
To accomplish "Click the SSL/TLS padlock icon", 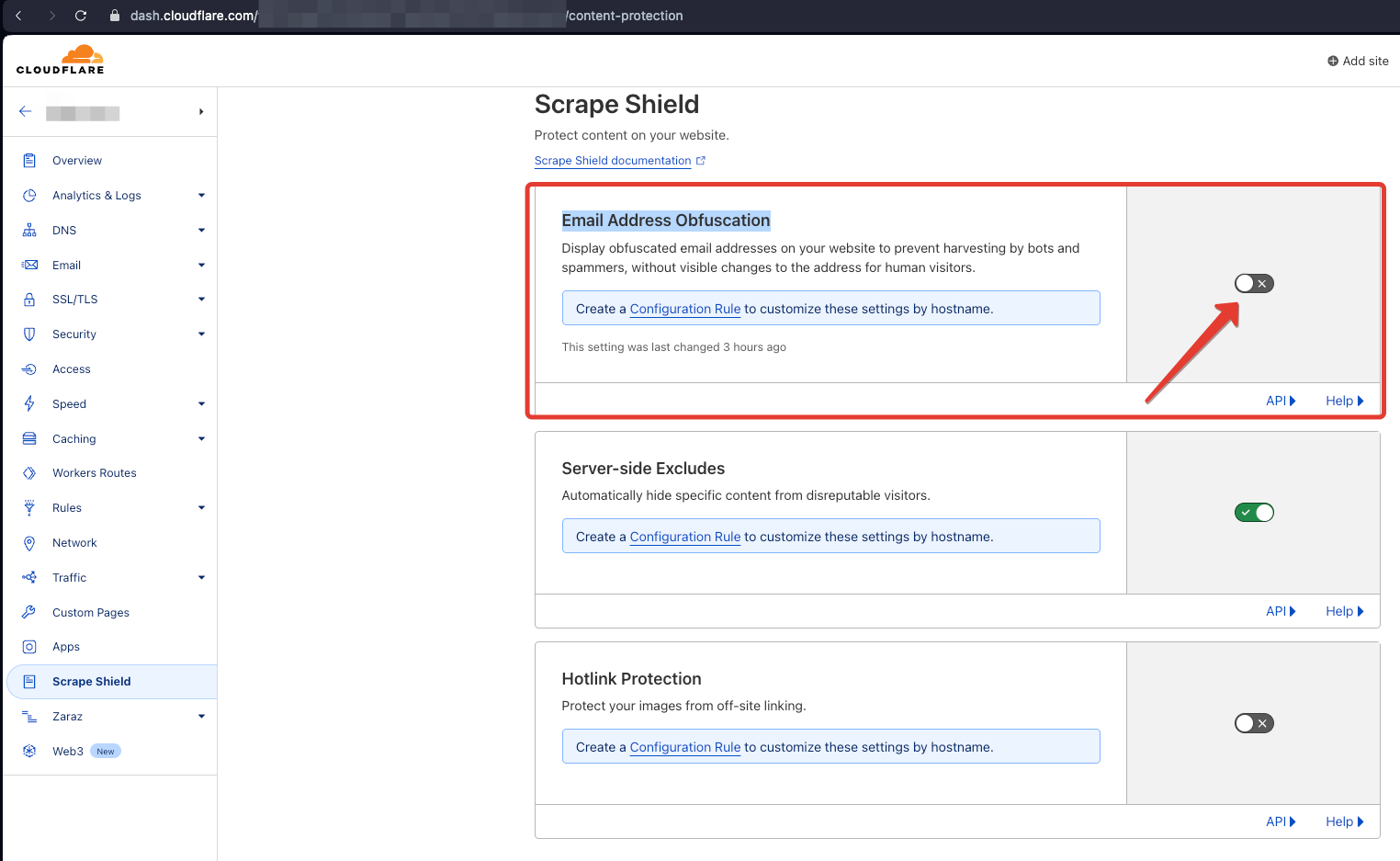I will [29, 300].
